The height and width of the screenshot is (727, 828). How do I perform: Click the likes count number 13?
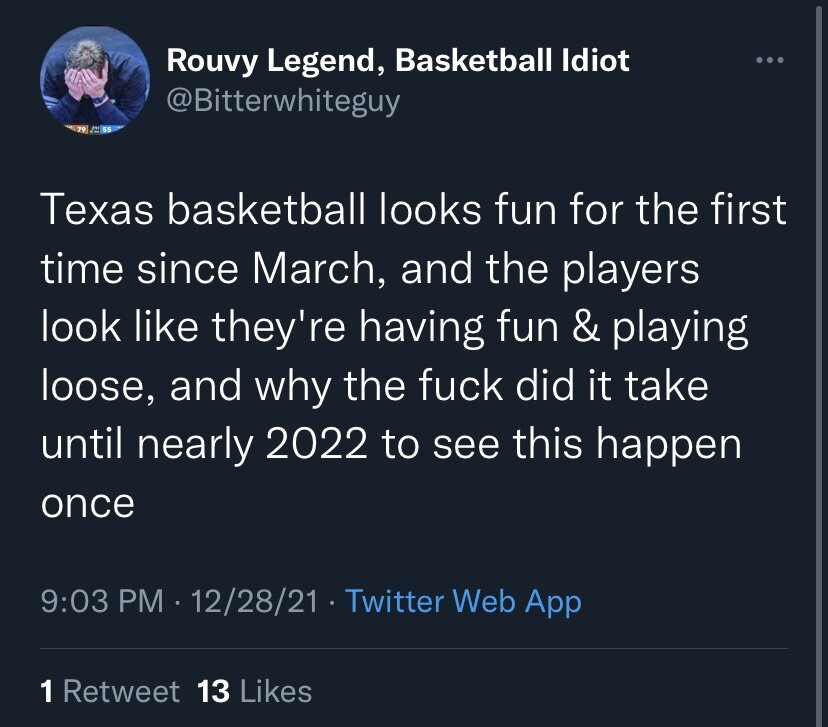click(214, 691)
